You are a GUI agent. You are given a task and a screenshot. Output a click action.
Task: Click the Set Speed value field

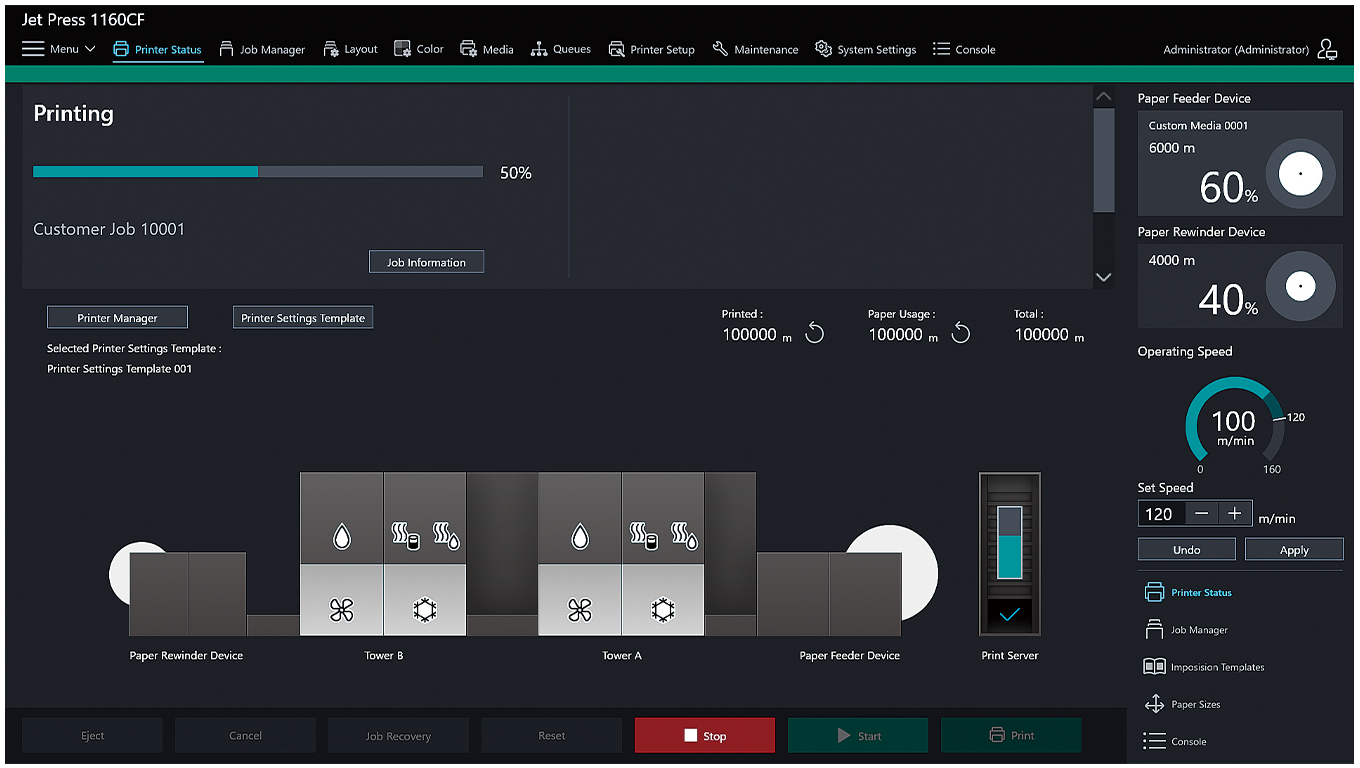click(x=1162, y=514)
